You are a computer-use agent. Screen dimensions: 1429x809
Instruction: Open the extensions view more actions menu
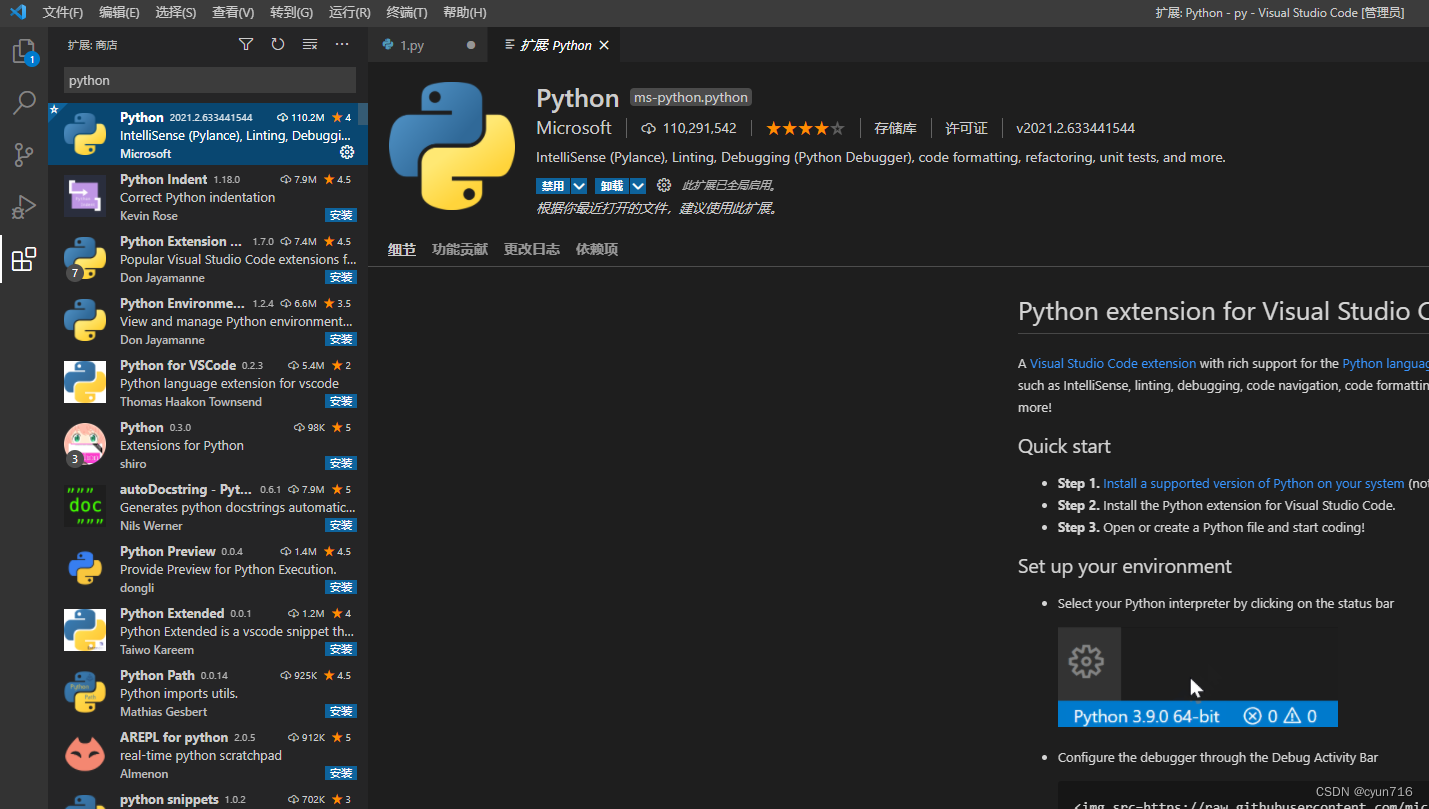tap(342, 44)
